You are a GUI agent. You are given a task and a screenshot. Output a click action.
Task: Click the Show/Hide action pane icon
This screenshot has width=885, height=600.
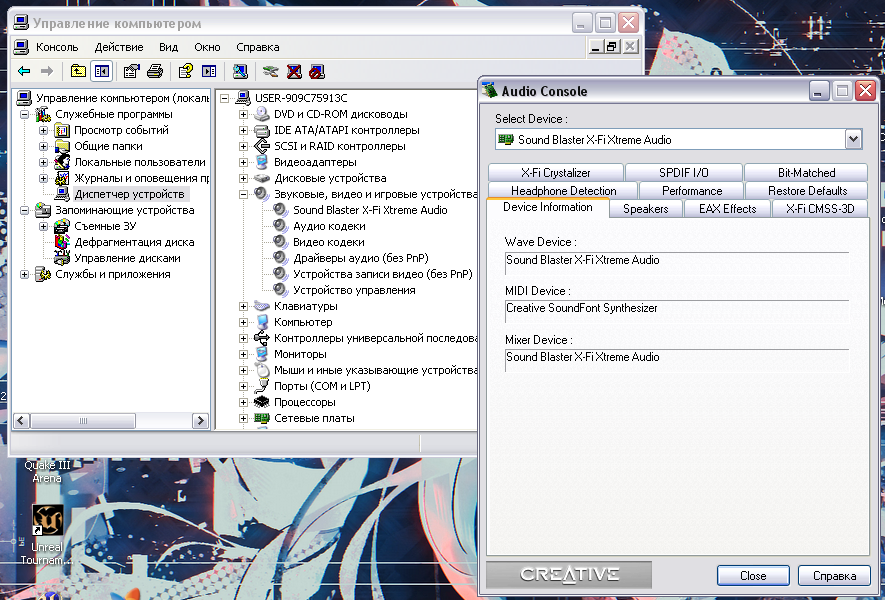click(x=209, y=71)
